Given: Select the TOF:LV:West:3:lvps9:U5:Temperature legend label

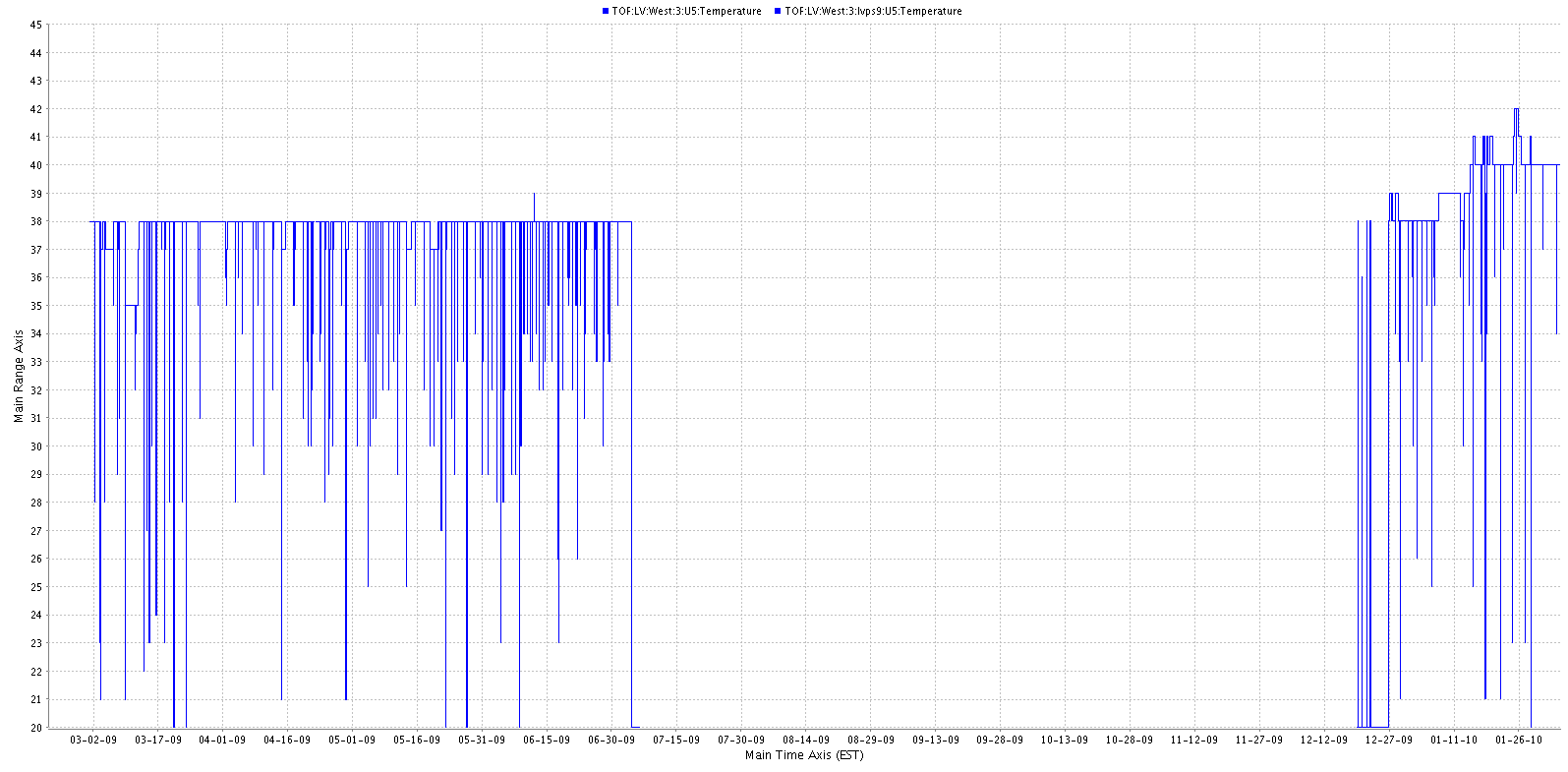Looking at the screenshot, I should (x=873, y=12).
